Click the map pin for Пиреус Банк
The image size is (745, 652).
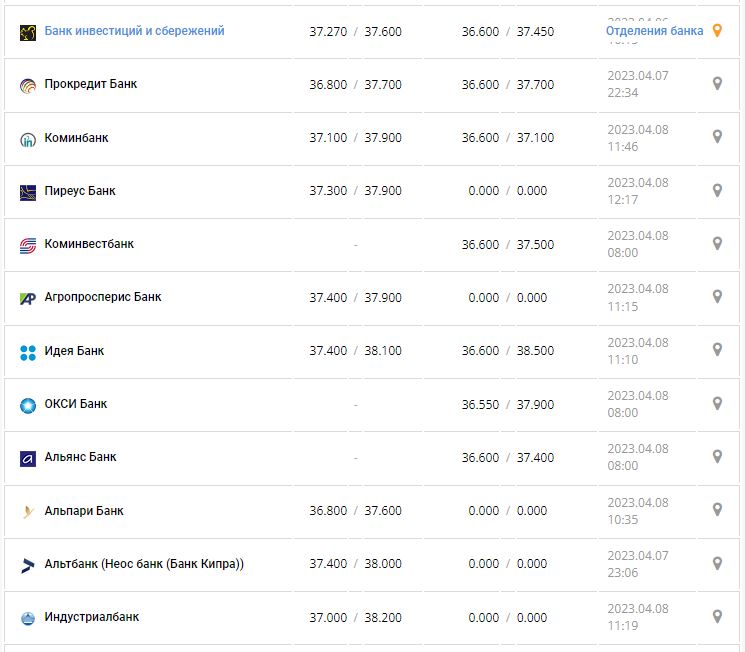(717, 190)
